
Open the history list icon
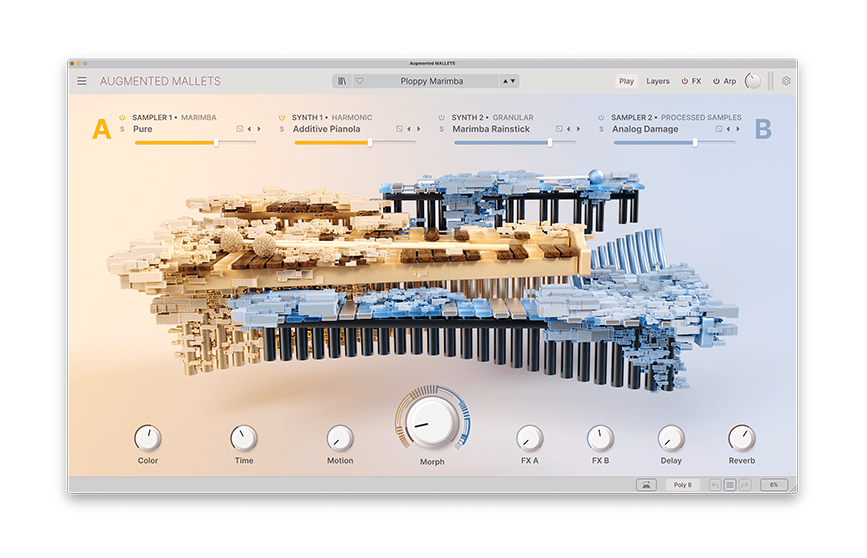coord(730,485)
